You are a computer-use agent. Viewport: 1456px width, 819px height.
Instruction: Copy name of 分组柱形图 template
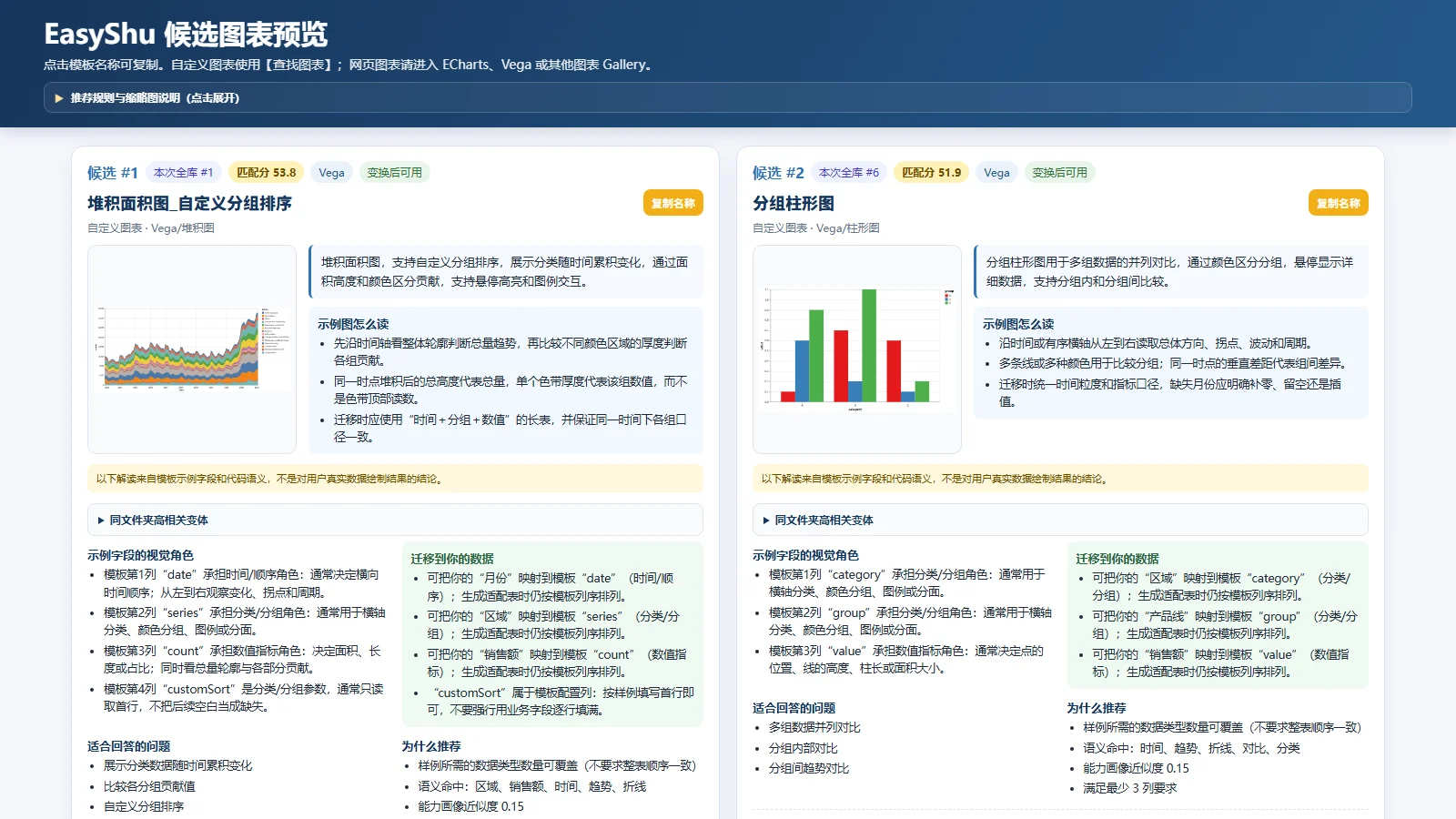coord(1338,203)
